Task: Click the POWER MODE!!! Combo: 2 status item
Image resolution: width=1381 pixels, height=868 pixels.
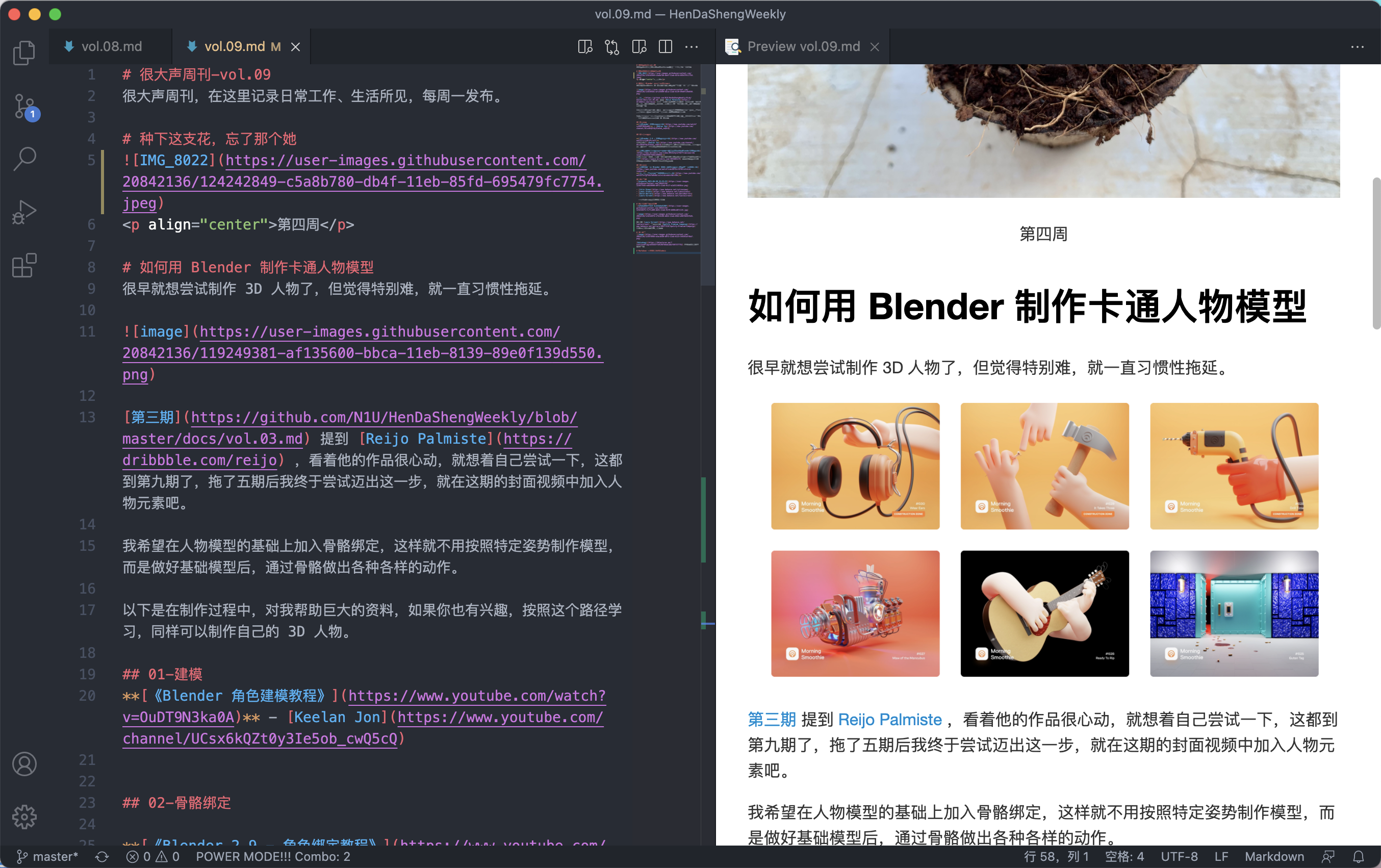Action: coord(273,857)
